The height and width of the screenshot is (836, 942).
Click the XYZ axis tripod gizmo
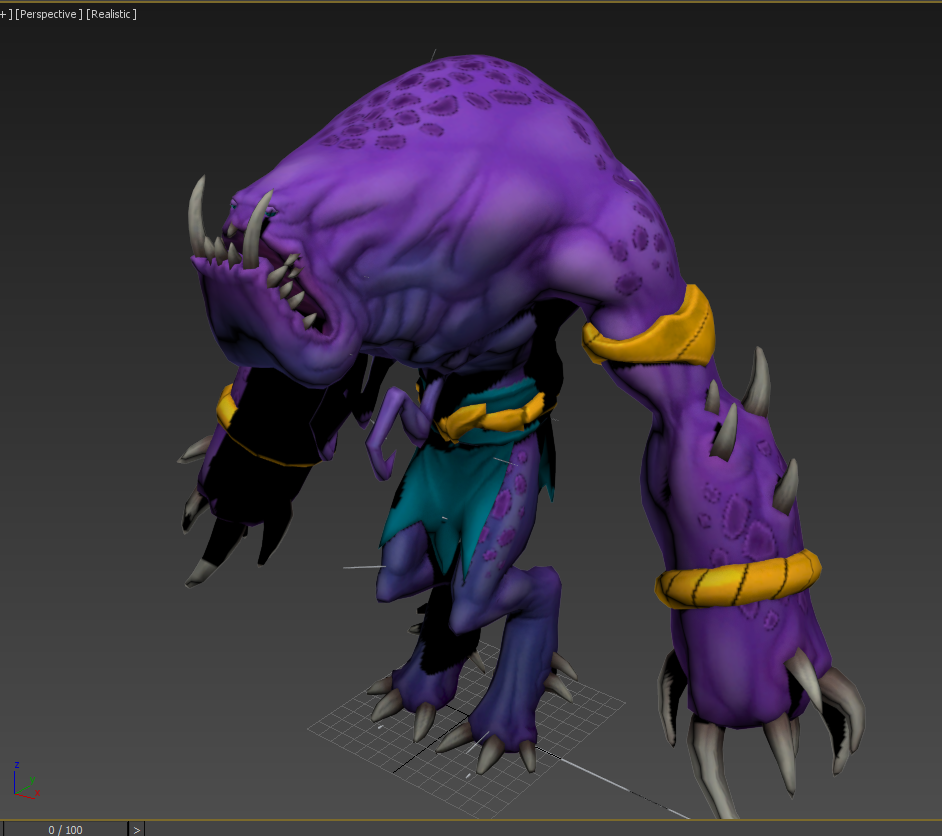coord(26,780)
